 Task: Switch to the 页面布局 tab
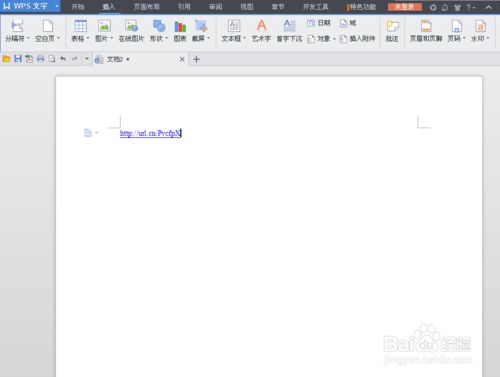pyautogui.click(x=147, y=7)
